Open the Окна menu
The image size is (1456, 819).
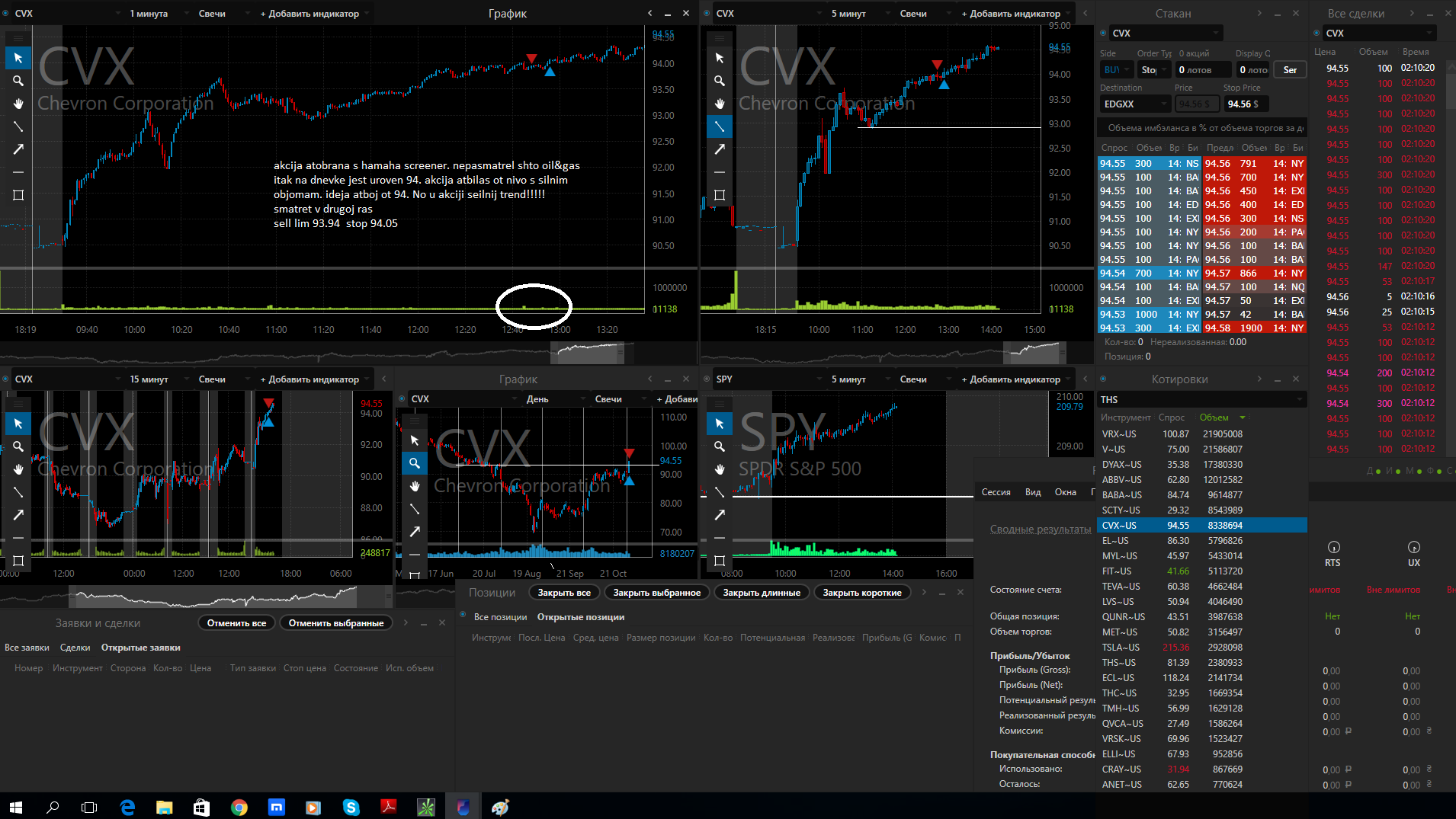click(1065, 492)
